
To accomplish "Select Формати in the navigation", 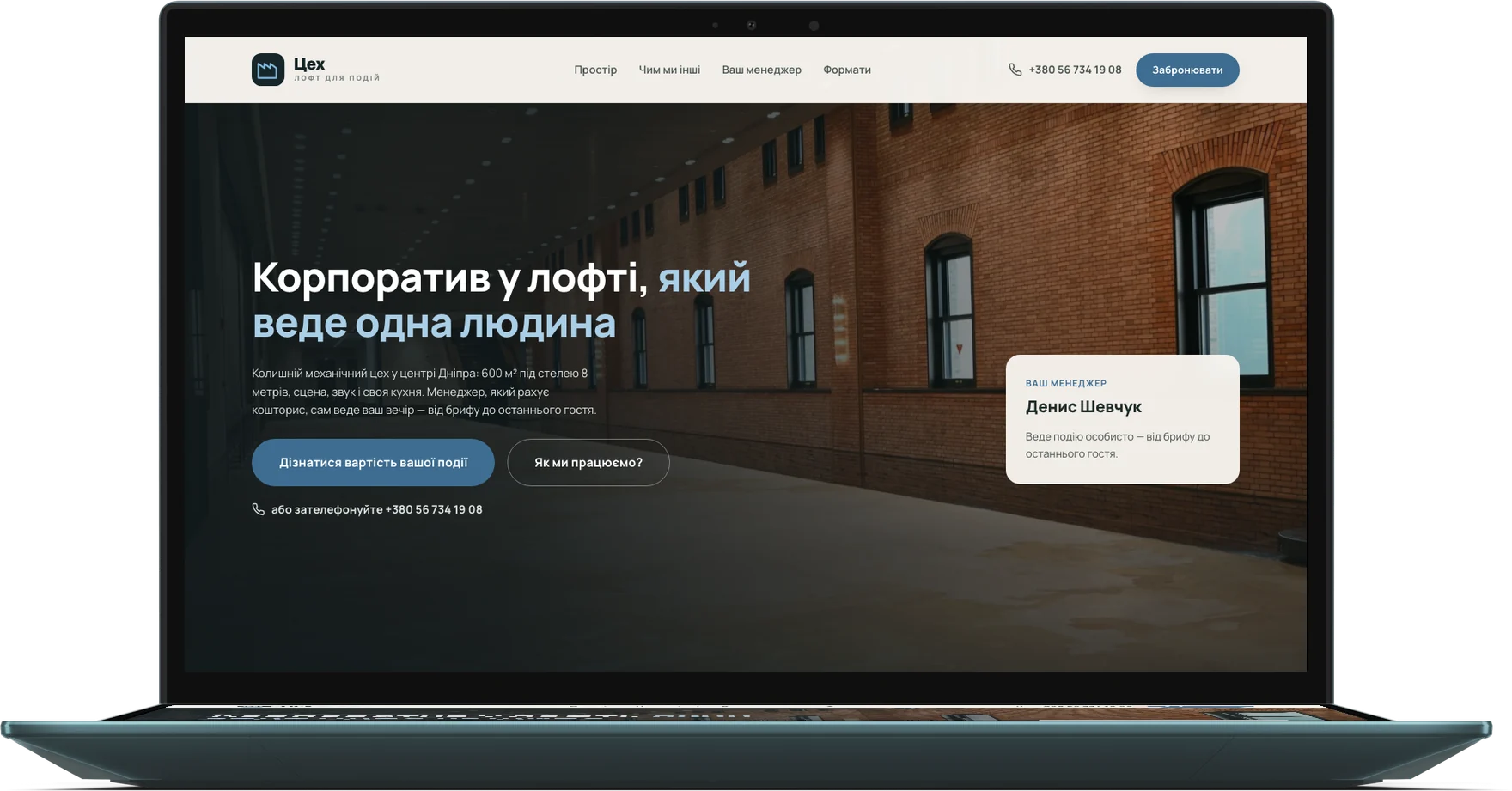I will pyautogui.click(x=847, y=70).
